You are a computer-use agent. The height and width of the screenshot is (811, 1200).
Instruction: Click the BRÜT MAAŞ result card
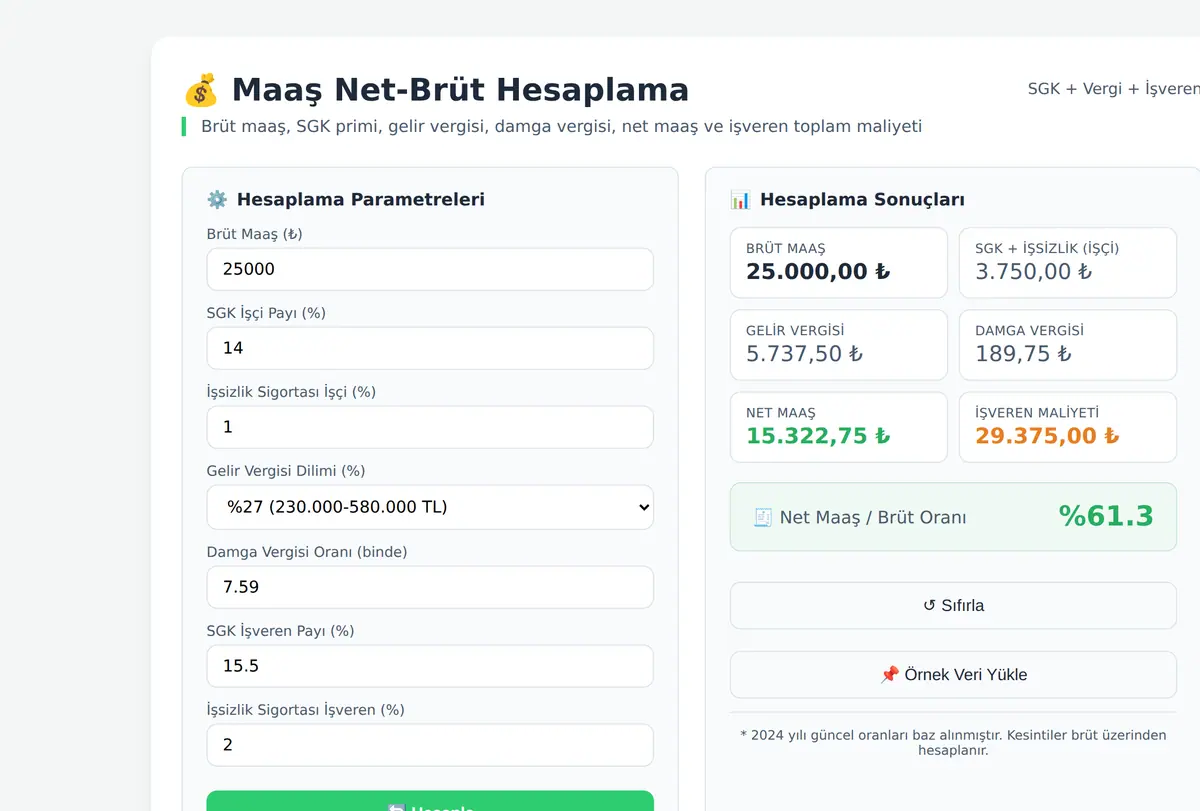point(839,263)
